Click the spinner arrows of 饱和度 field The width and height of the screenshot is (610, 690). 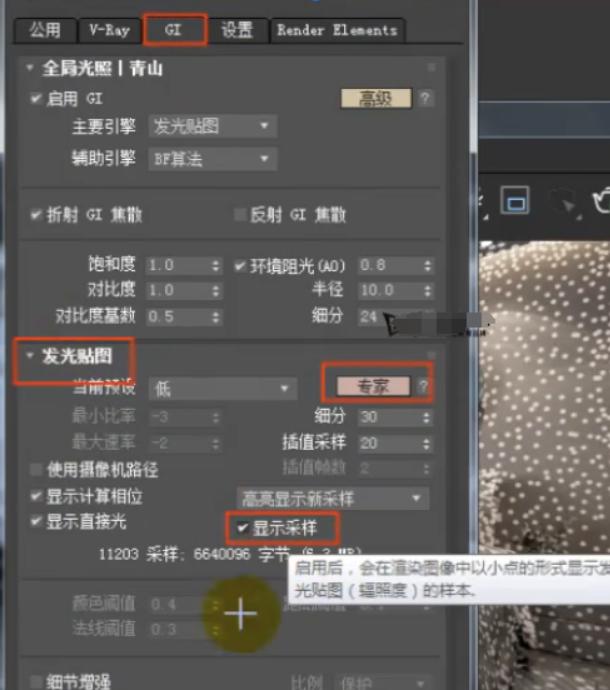tap(215, 266)
